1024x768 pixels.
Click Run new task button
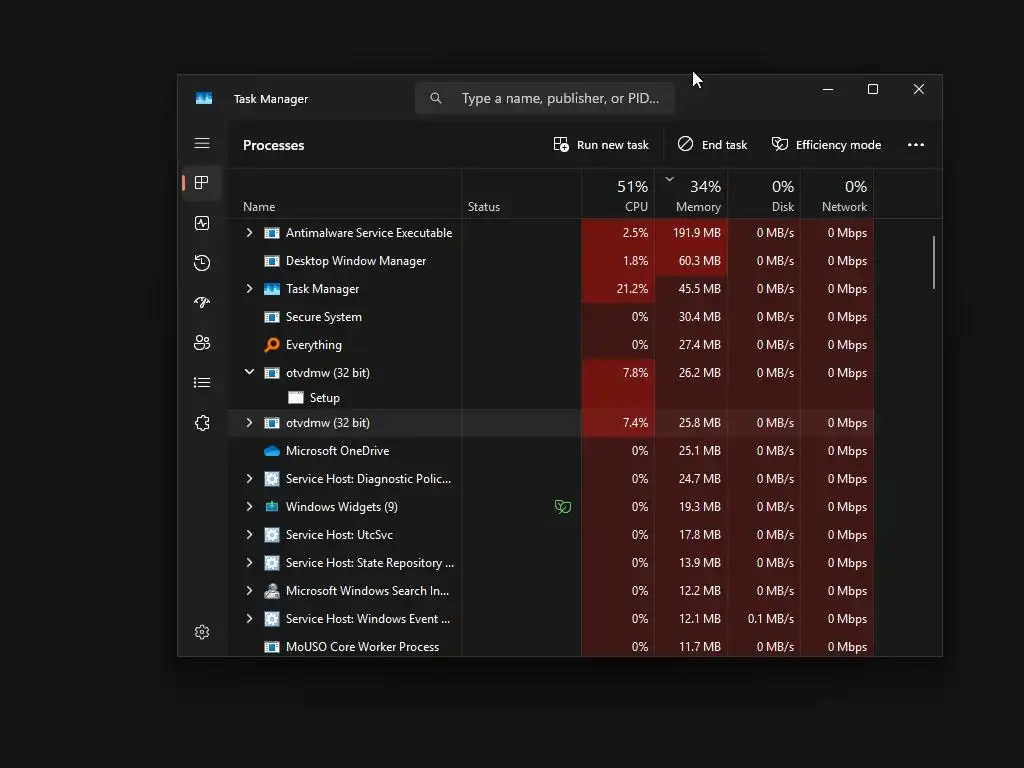point(601,145)
